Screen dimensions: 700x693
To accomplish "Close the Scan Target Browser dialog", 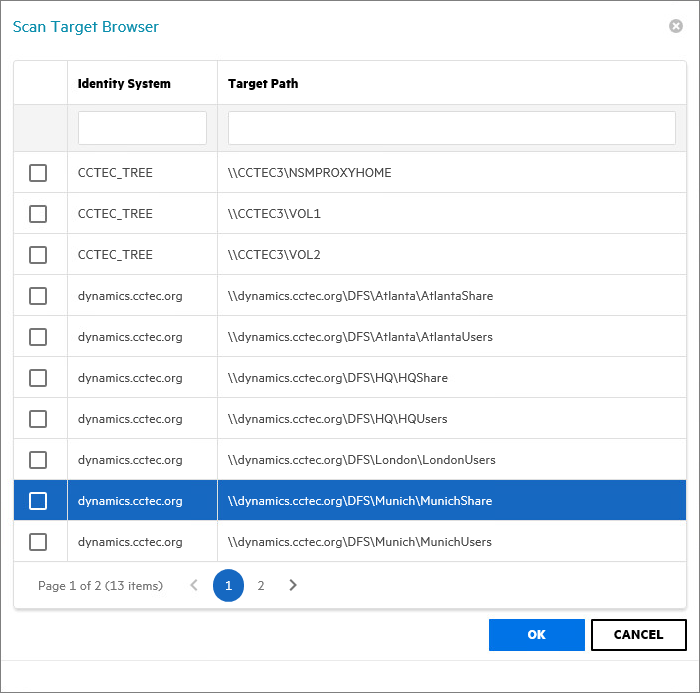I will pos(676,26).
